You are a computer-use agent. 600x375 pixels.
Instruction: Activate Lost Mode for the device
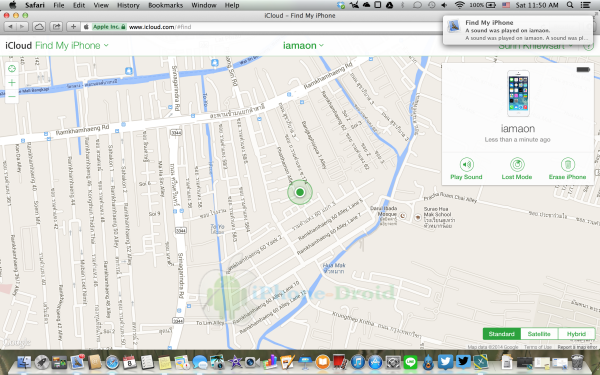tap(517, 169)
